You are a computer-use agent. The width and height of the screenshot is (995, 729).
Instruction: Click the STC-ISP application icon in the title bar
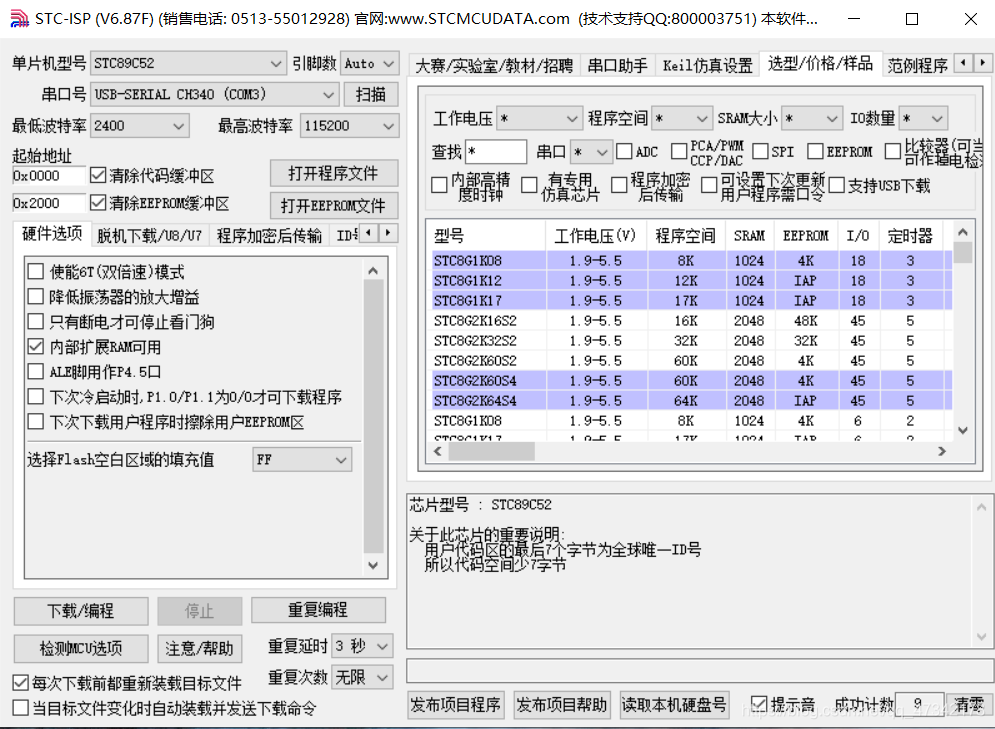pos(19,17)
